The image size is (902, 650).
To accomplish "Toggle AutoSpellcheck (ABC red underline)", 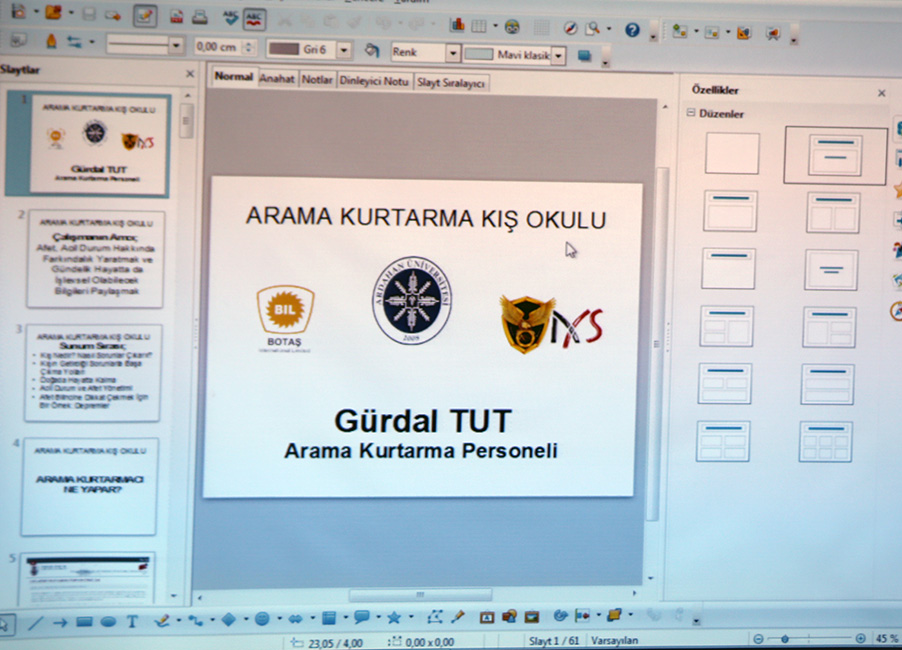I will [x=254, y=20].
